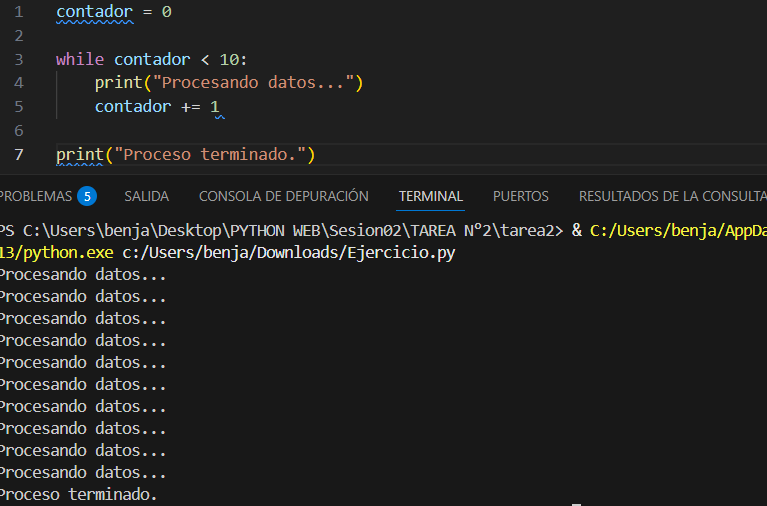Place cursor on "contador = 0" code line
The height and width of the screenshot is (506, 767).
[113, 12]
